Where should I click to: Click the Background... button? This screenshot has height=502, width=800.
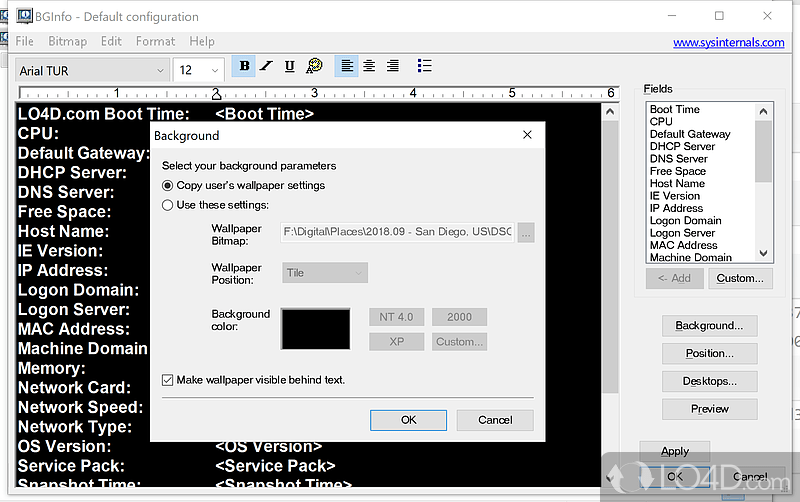tap(709, 325)
